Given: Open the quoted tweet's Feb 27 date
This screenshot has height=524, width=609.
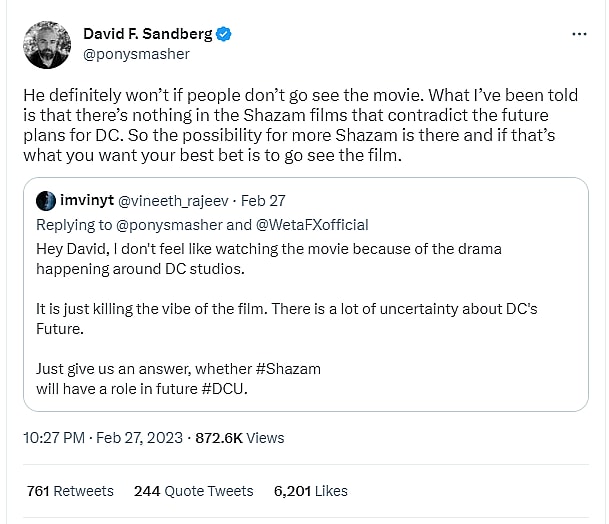Looking at the screenshot, I should point(266,202).
